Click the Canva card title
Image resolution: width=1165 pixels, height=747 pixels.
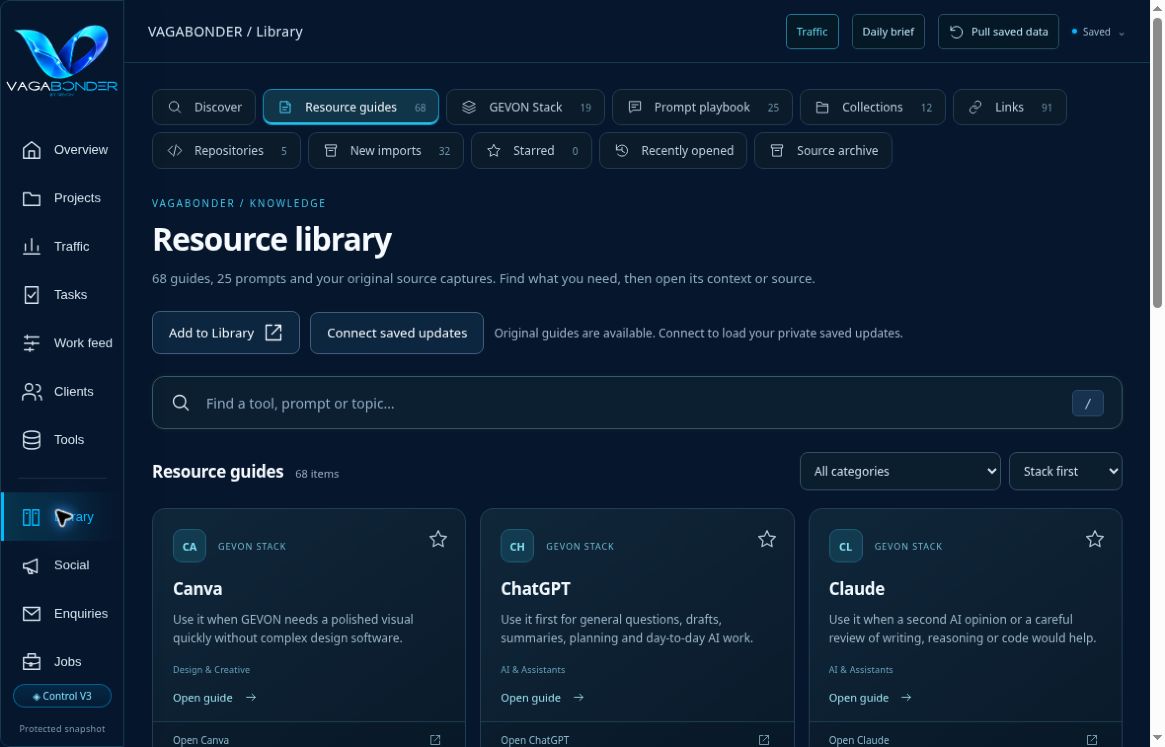tap(198, 589)
